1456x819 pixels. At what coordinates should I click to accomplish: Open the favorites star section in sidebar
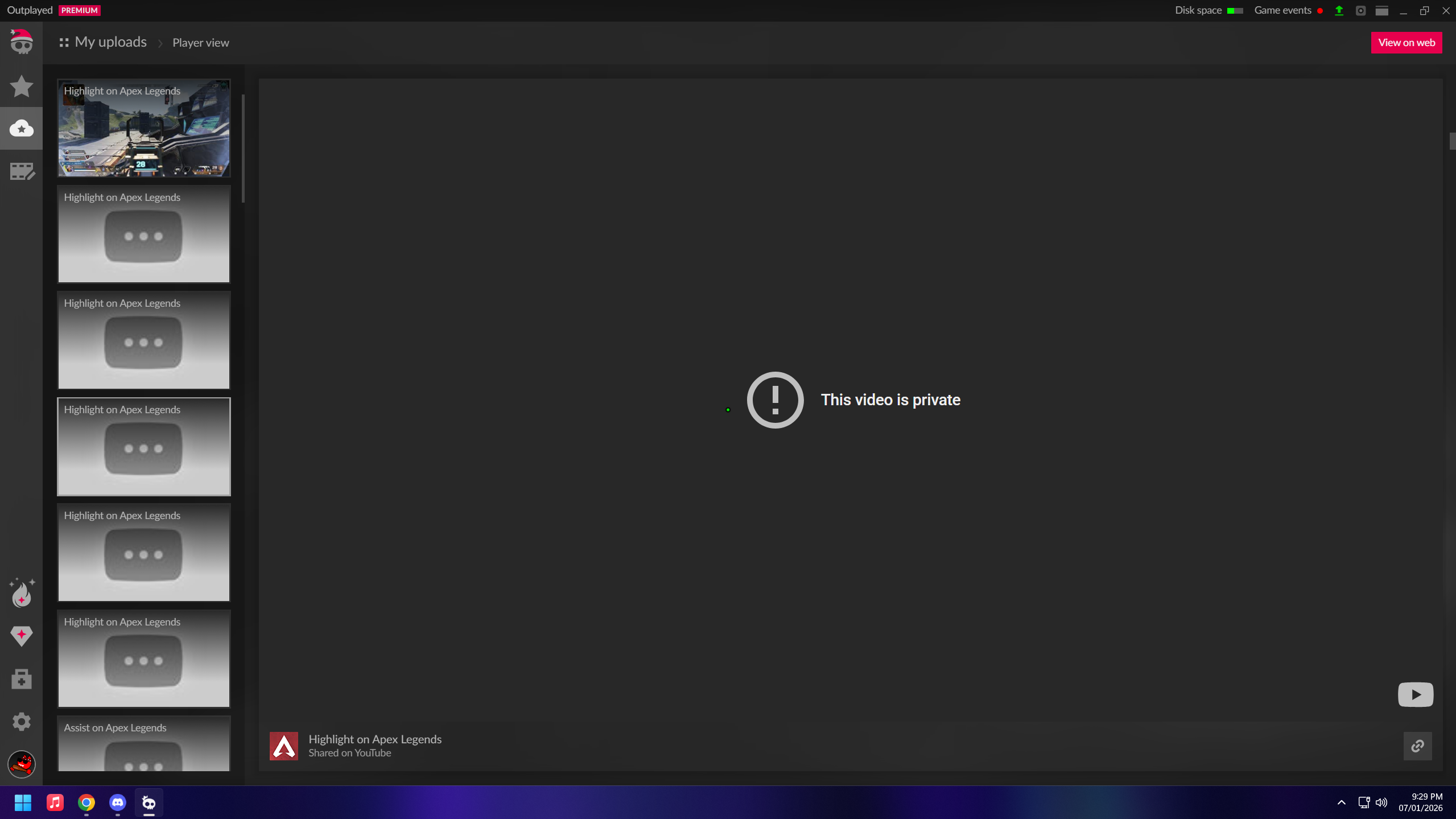click(x=21, y=86)
